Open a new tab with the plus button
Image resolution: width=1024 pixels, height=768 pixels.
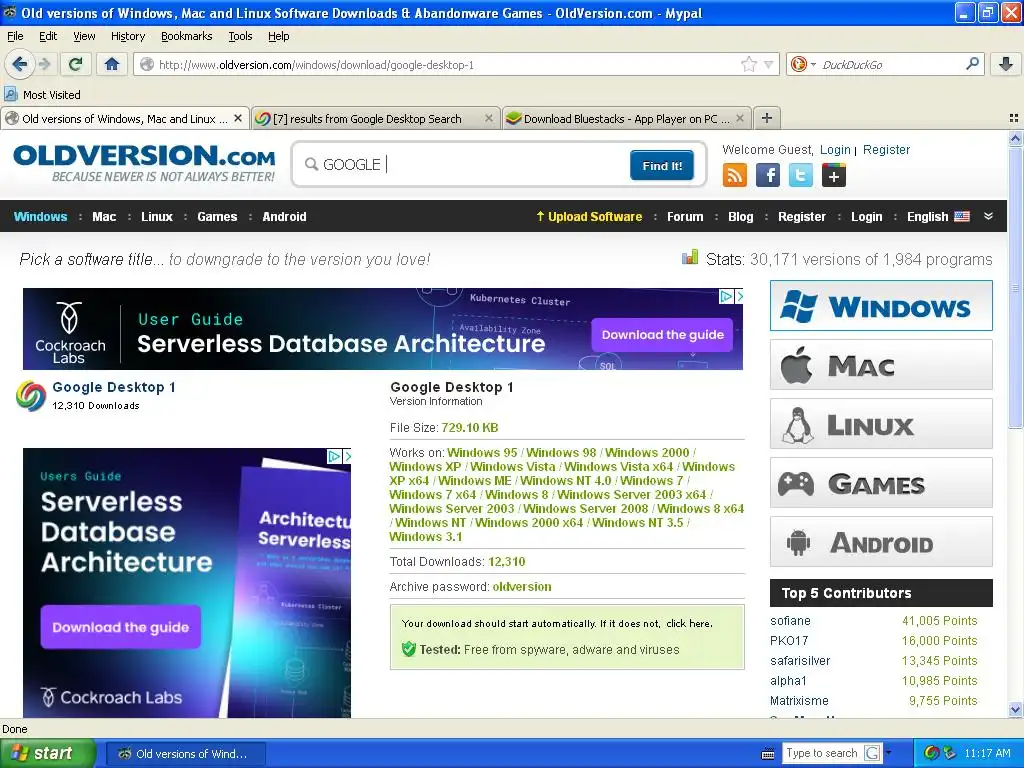[767, 118]
